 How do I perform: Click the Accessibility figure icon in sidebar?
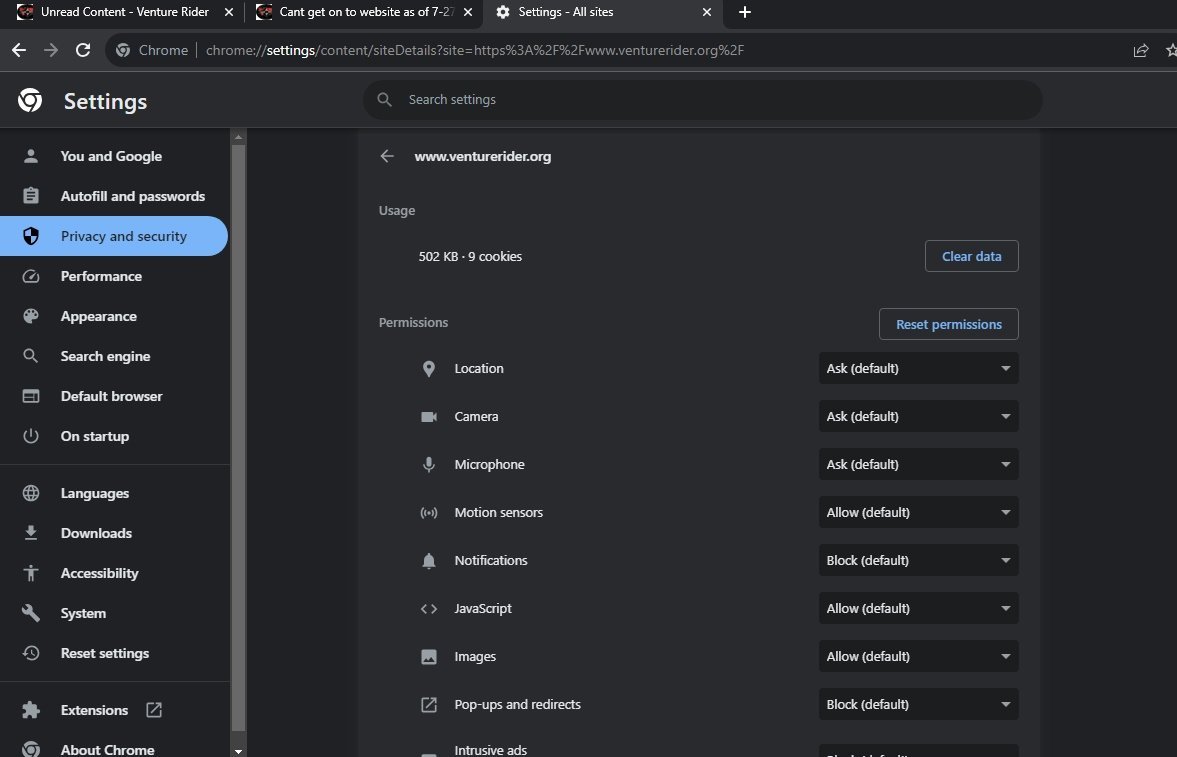pyautogui.click(x=31, y=573)
